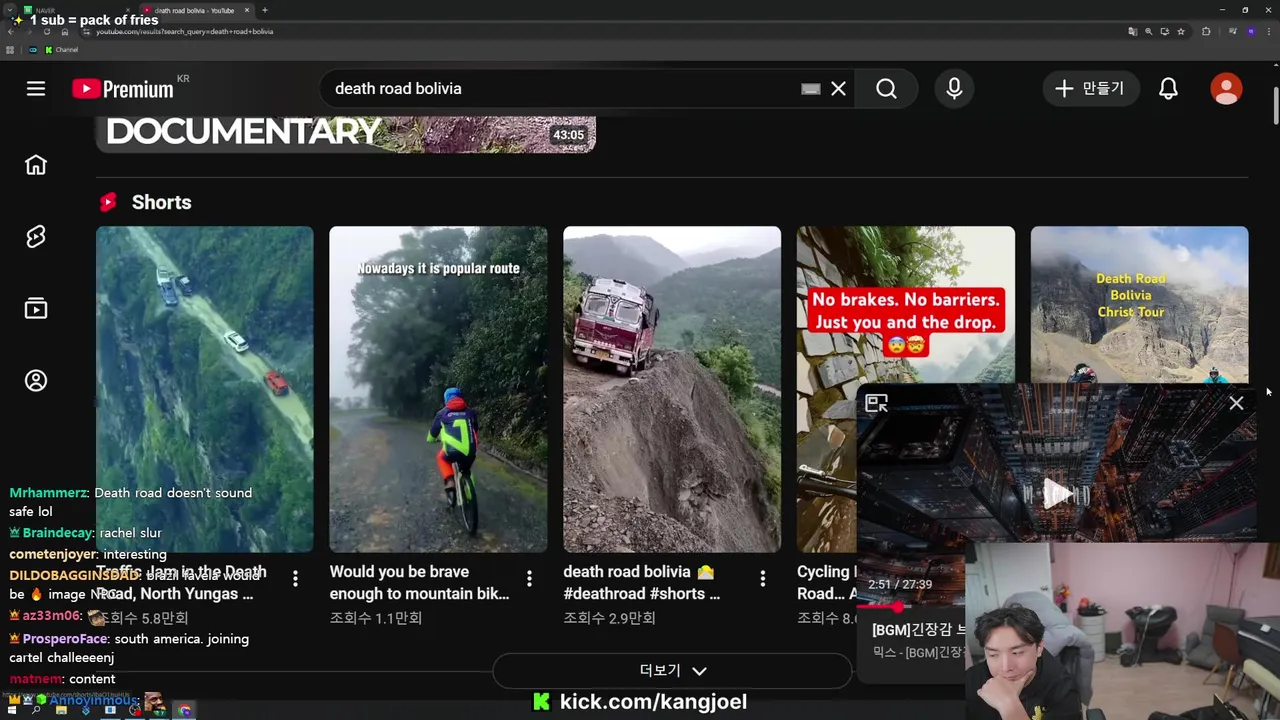Open the Channel bookmark in bookmarks bar

pyautogui.click(x=61, y=50)
